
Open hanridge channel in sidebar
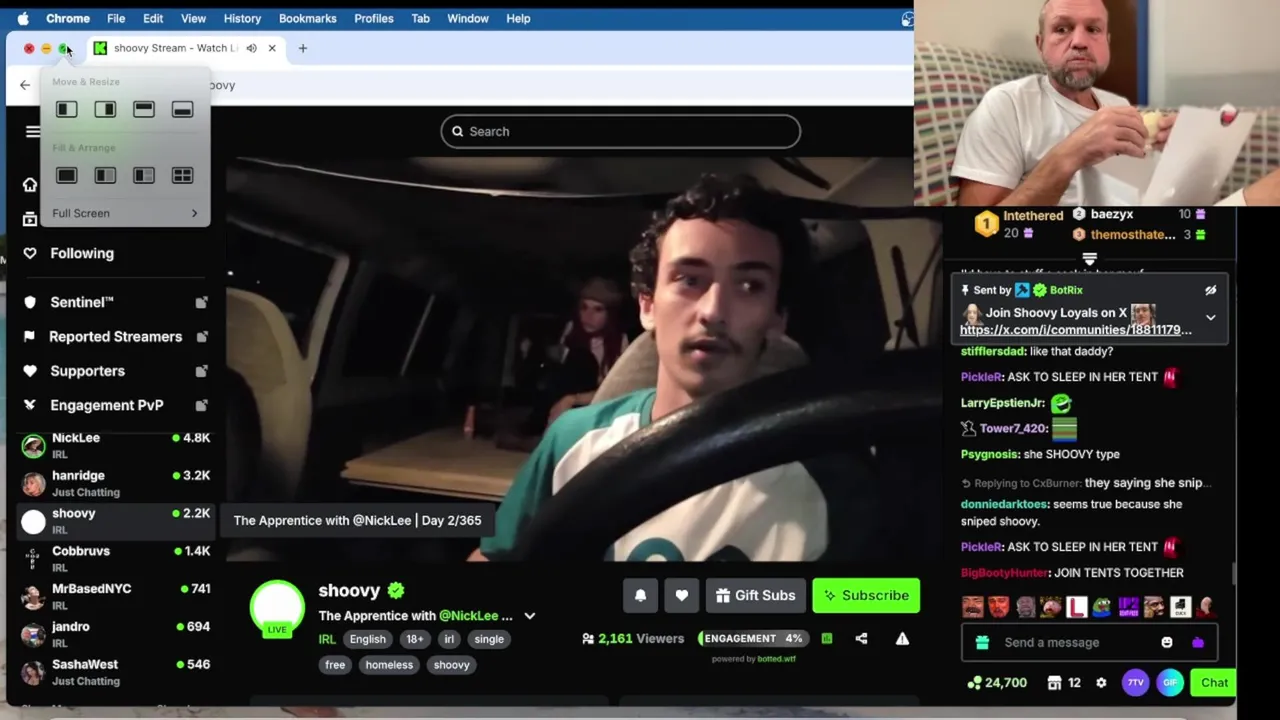pos(115,483)
